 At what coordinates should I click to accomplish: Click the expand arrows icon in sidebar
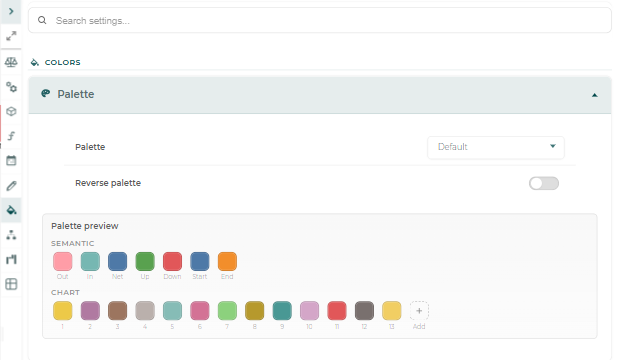(x=11, y=36)
